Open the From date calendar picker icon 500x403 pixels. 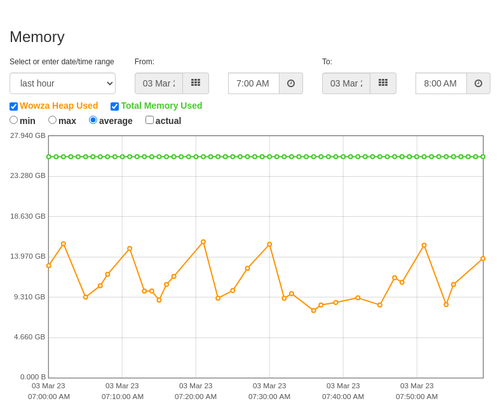(196, 83)
